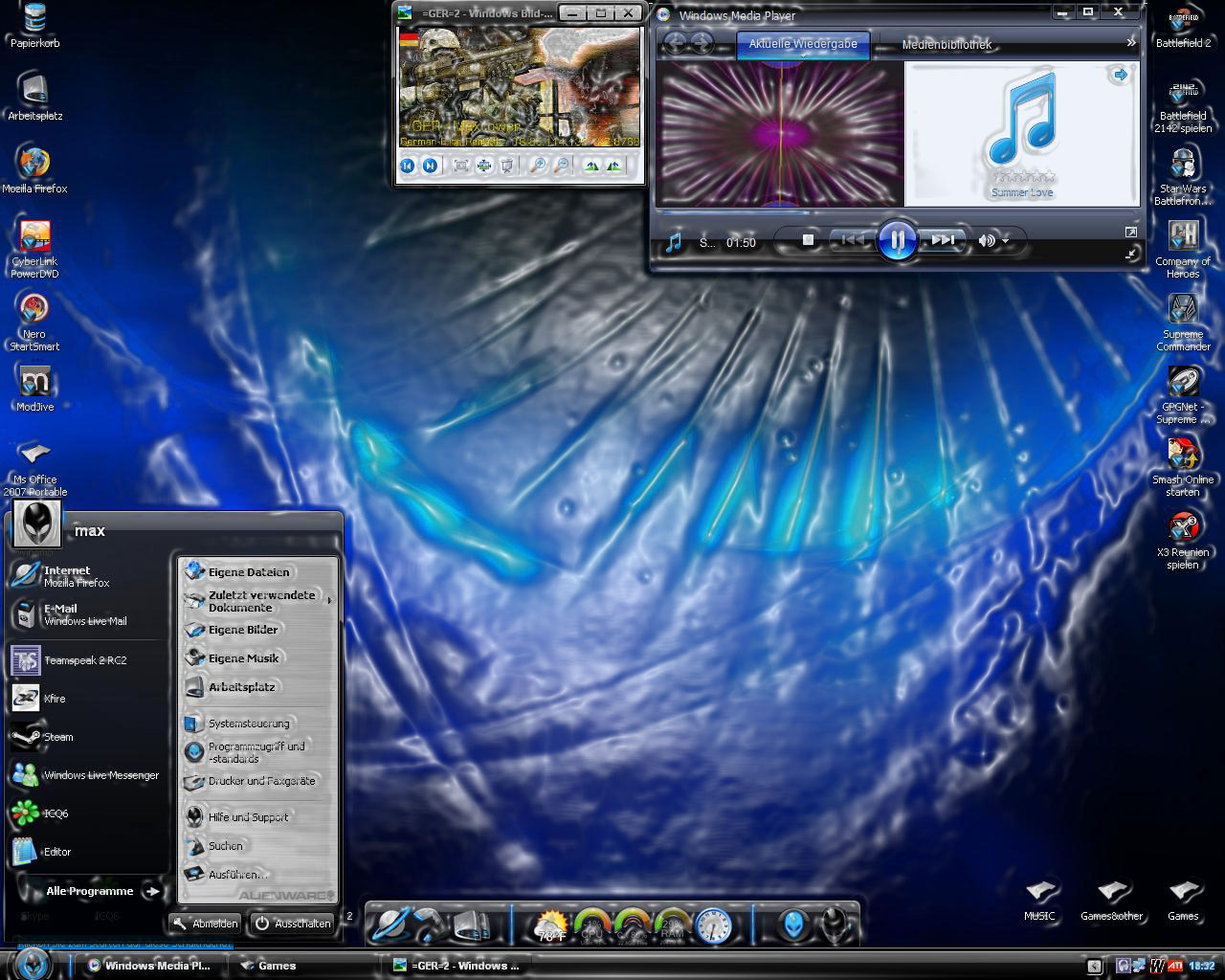Viewport: 1225px width, 980px height.
Task: Click the Media Player forward navigation arrow
Action: 702,43
